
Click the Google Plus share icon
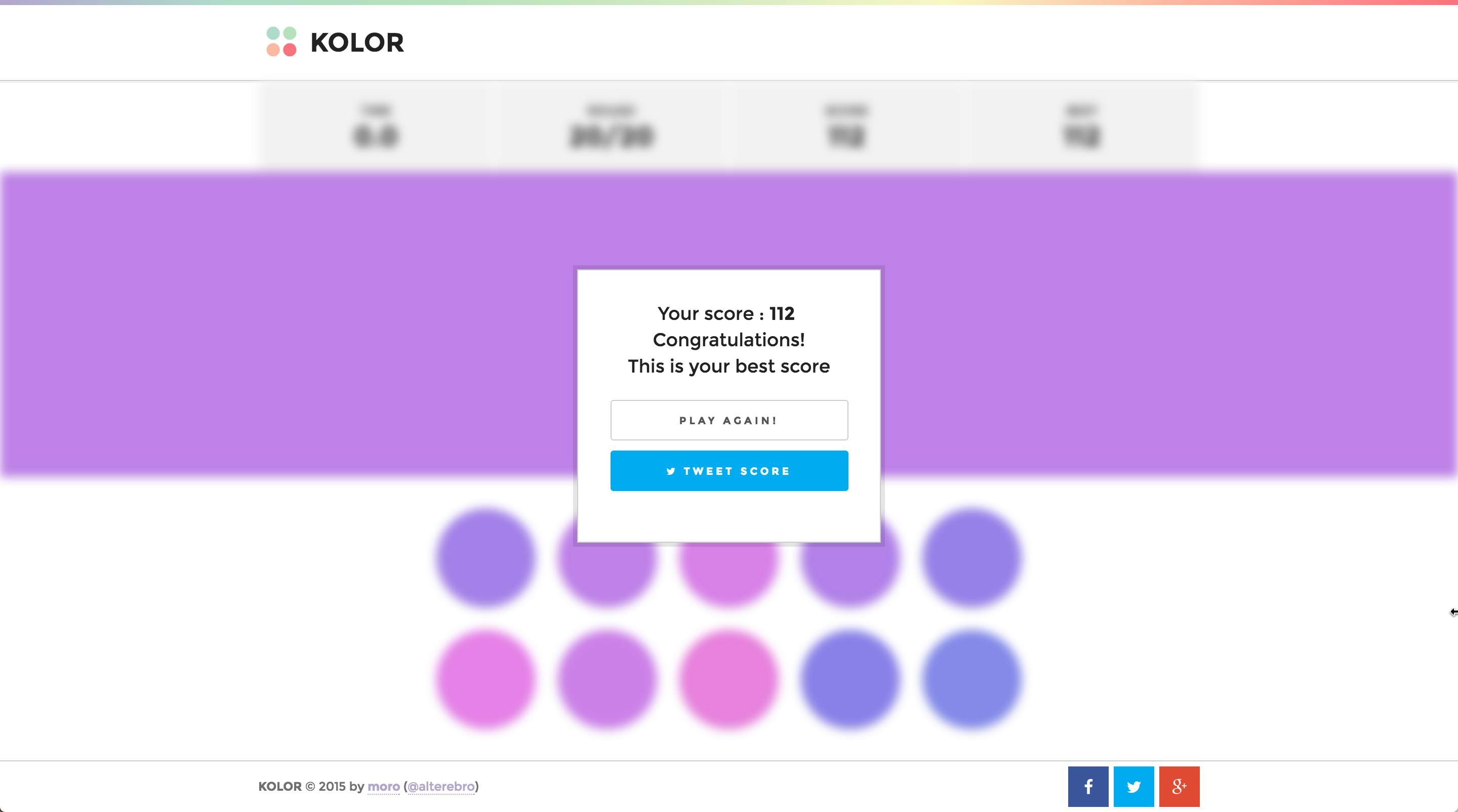(1179, 786)
